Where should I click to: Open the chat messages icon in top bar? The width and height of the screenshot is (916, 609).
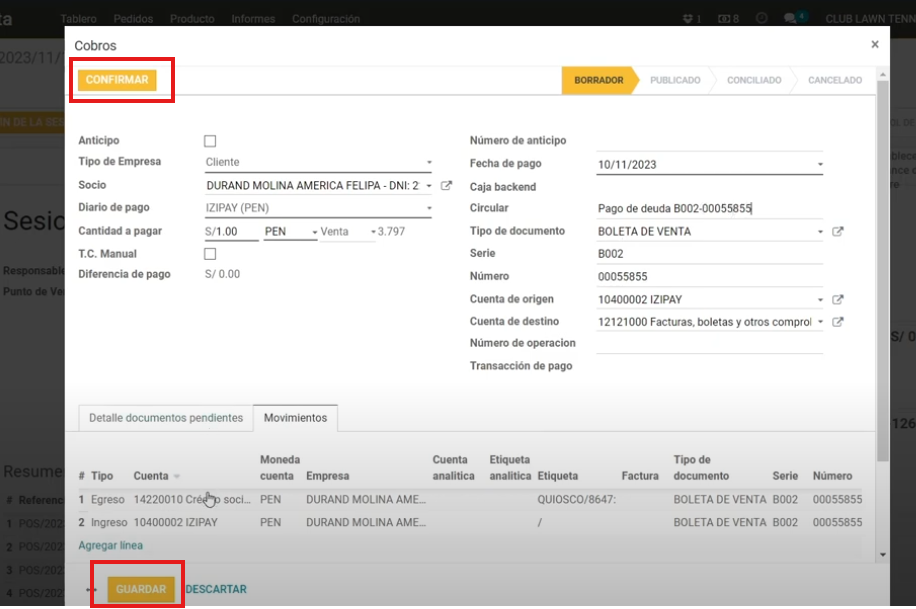[x=791, y=19]
